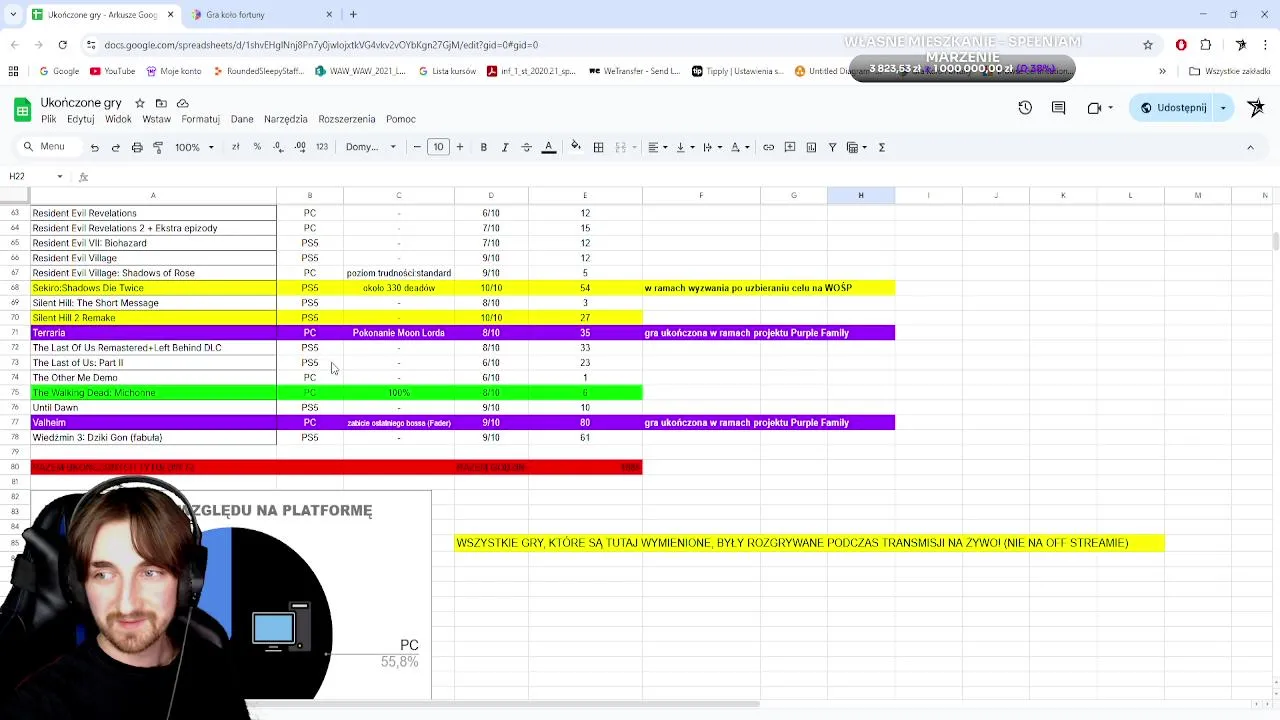Format as currency (zł)
The image size is (1280, 720).
tap(235, 147)
